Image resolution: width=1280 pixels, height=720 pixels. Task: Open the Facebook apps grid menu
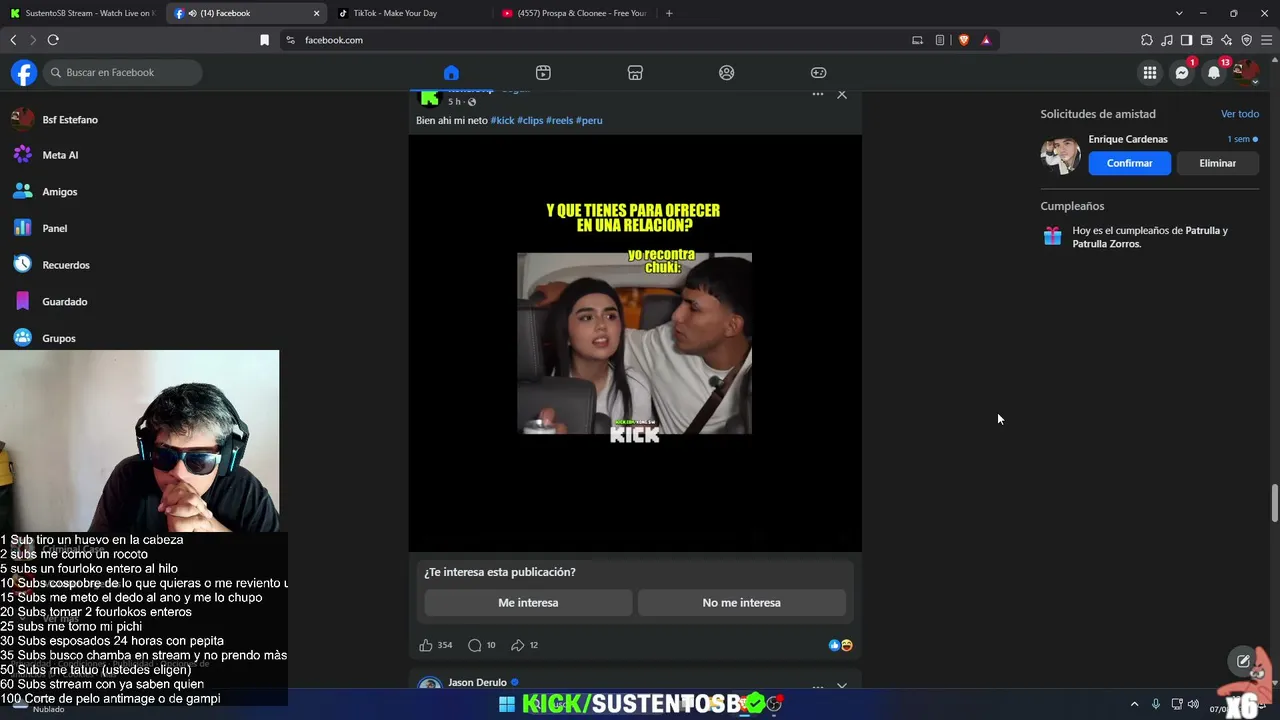[x=1150, y=72]
